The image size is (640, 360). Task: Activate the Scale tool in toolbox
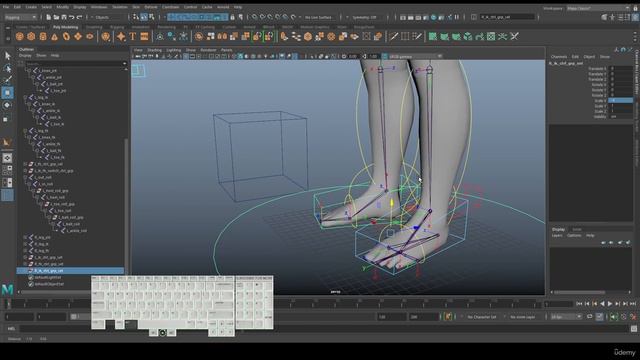pos(6,119)
